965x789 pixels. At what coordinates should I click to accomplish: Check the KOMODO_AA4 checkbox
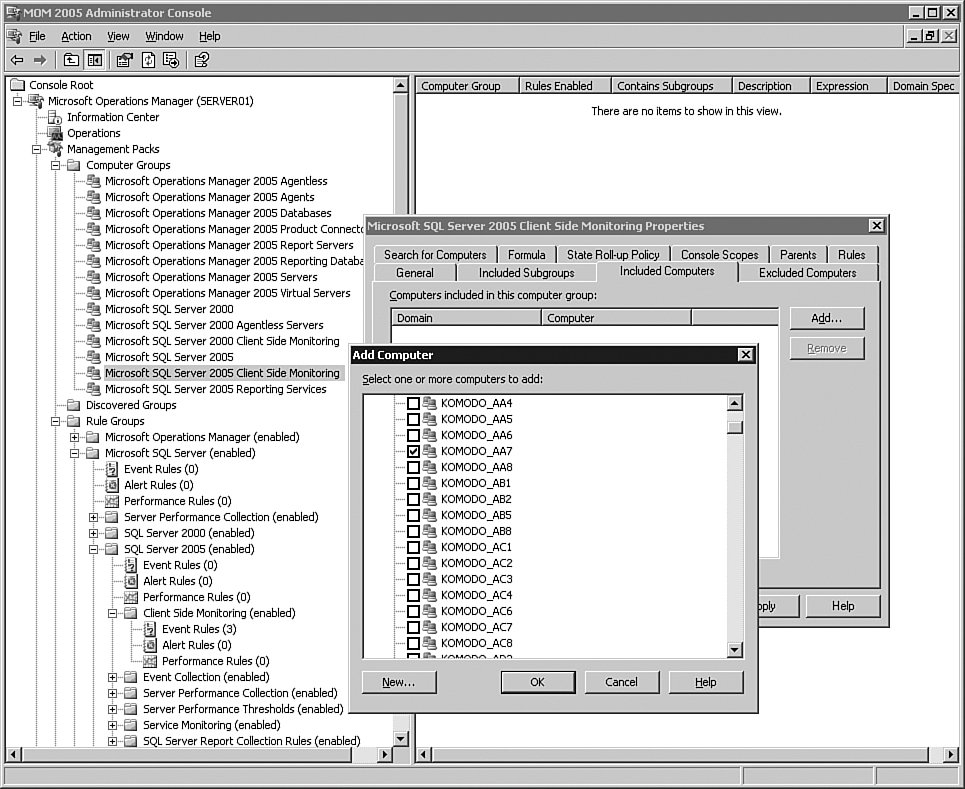[413, 404]
